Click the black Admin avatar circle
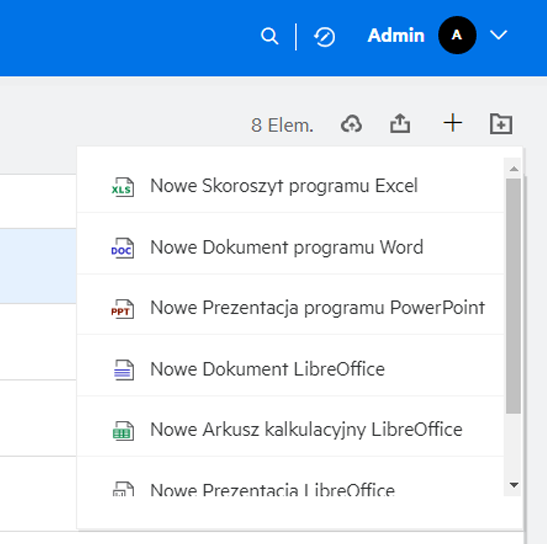This screenshot has height=544, width=547. pyautogui.click(x=457, y=35)
